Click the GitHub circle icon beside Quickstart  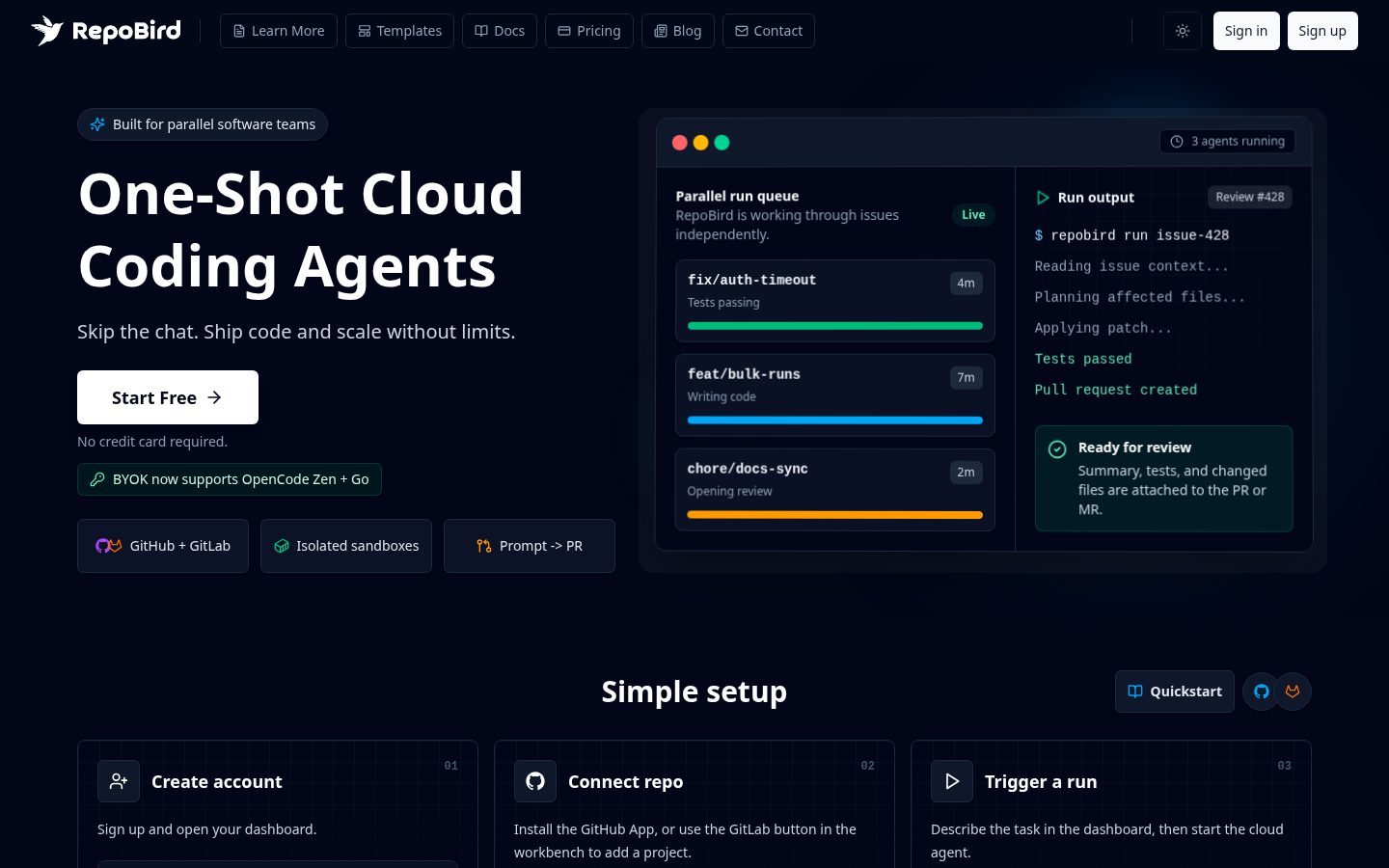pyautogui.click(x=1261, y=692)
